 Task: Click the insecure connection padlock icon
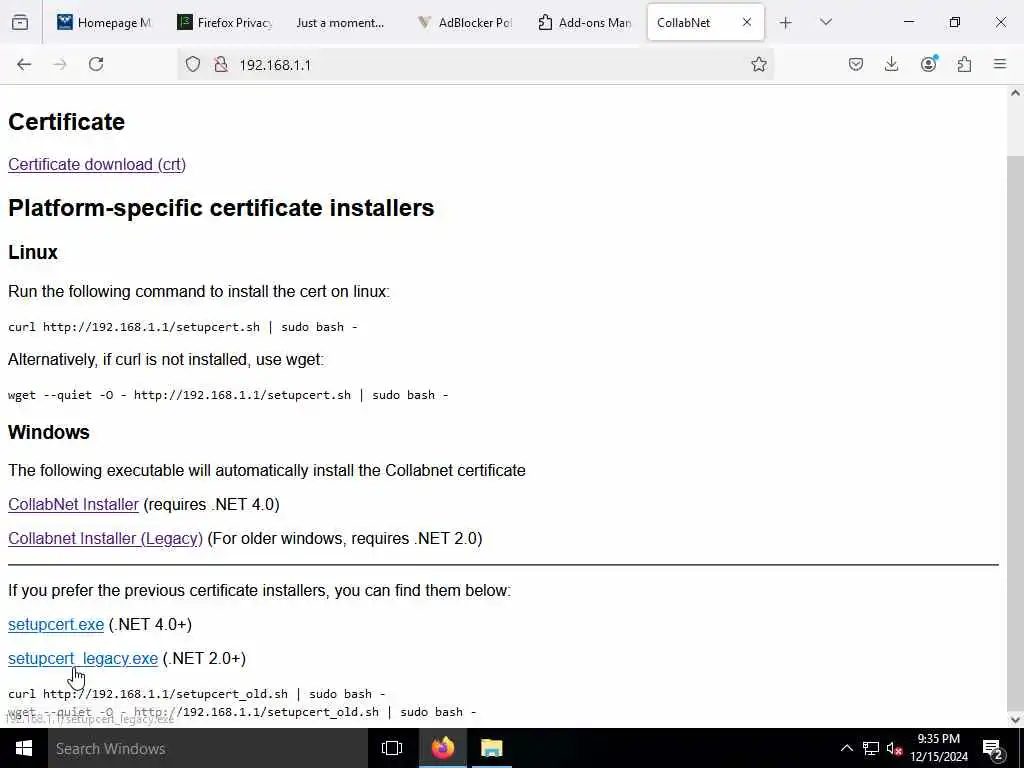pyautogui.click(x=221, y=64)
